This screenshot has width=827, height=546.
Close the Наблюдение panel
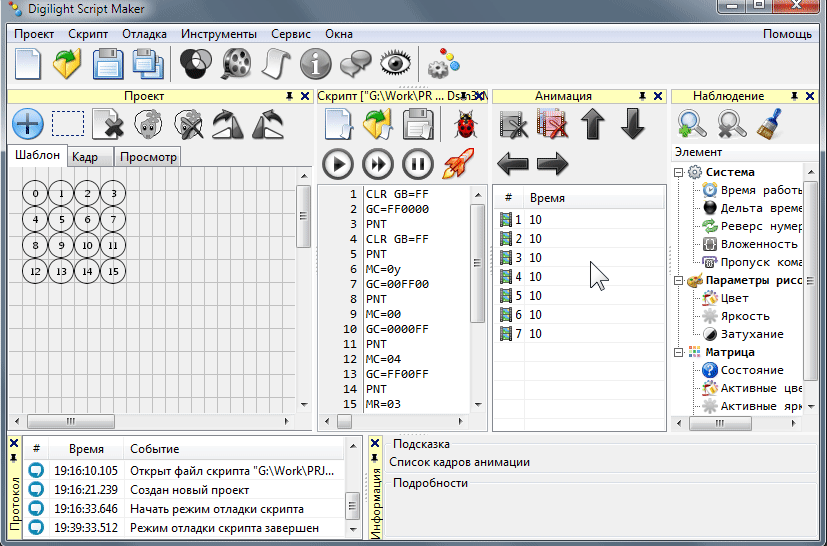click(x=810, y=96)
